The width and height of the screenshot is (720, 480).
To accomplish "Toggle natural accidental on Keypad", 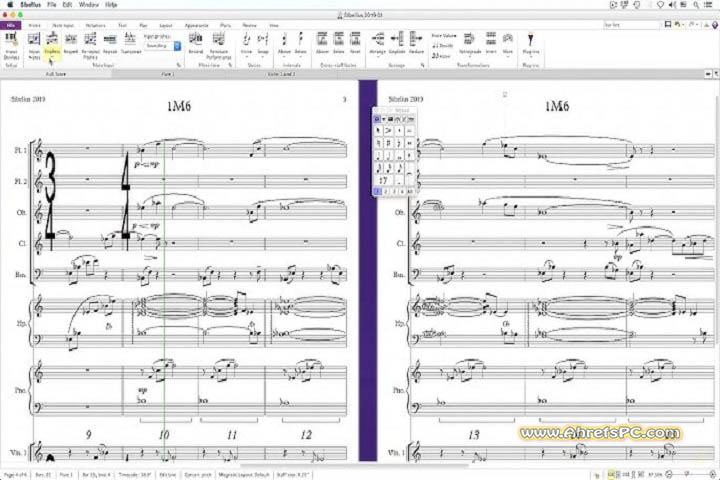I will pyautogui.click(x=378, y=143).
